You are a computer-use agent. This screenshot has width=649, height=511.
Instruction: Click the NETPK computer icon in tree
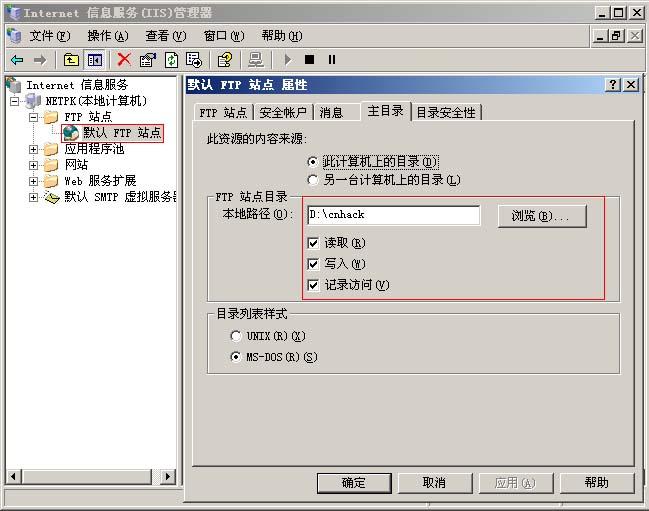point(33,101)
